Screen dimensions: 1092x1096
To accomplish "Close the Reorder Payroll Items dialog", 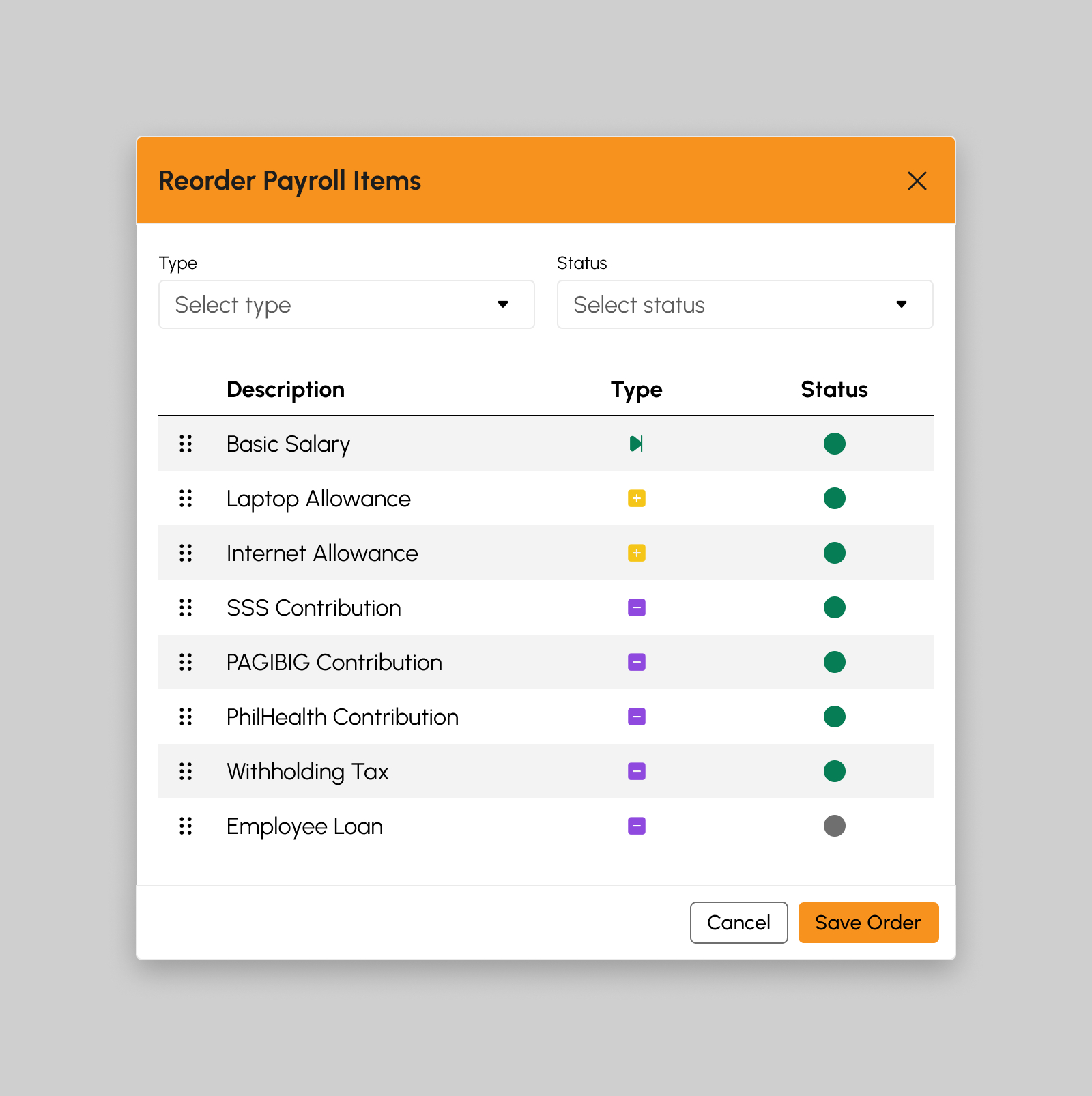I will pyautogui.click(x=917, y=181).
